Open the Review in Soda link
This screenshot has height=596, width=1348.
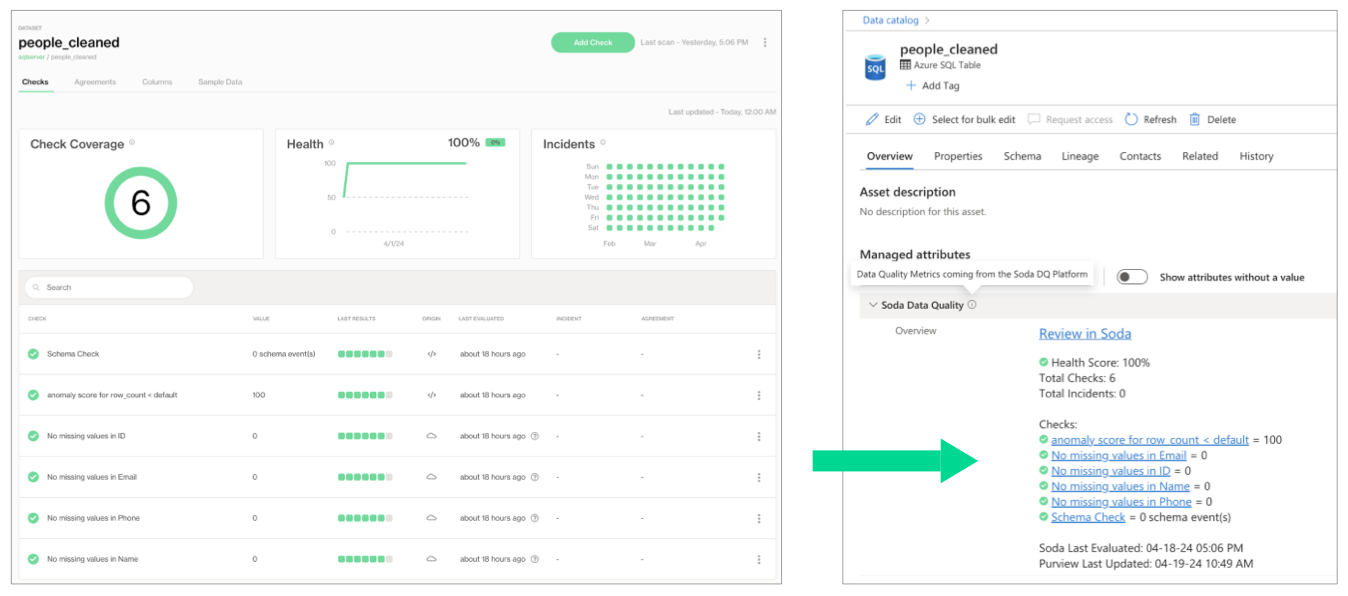pyautogui.click(x=1085, y=333)
